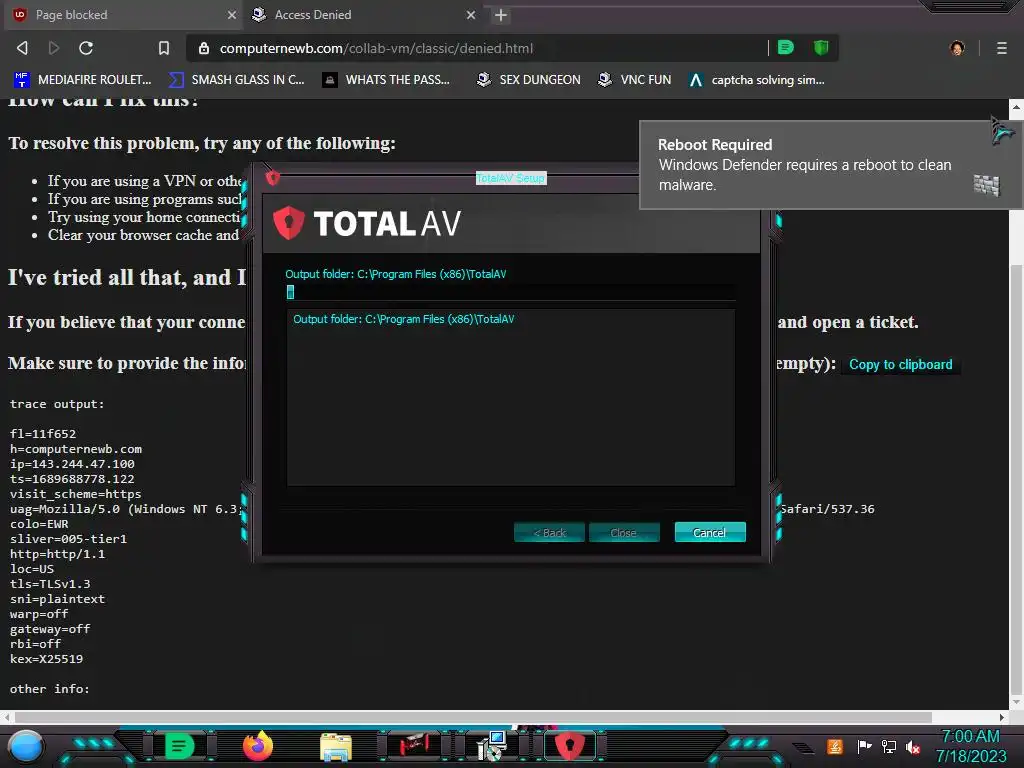Image resolution: width=1024 pixels, height=768 pixels.
Task: Click the page horizontal scrollbar thumb
Action: point(472,717)
